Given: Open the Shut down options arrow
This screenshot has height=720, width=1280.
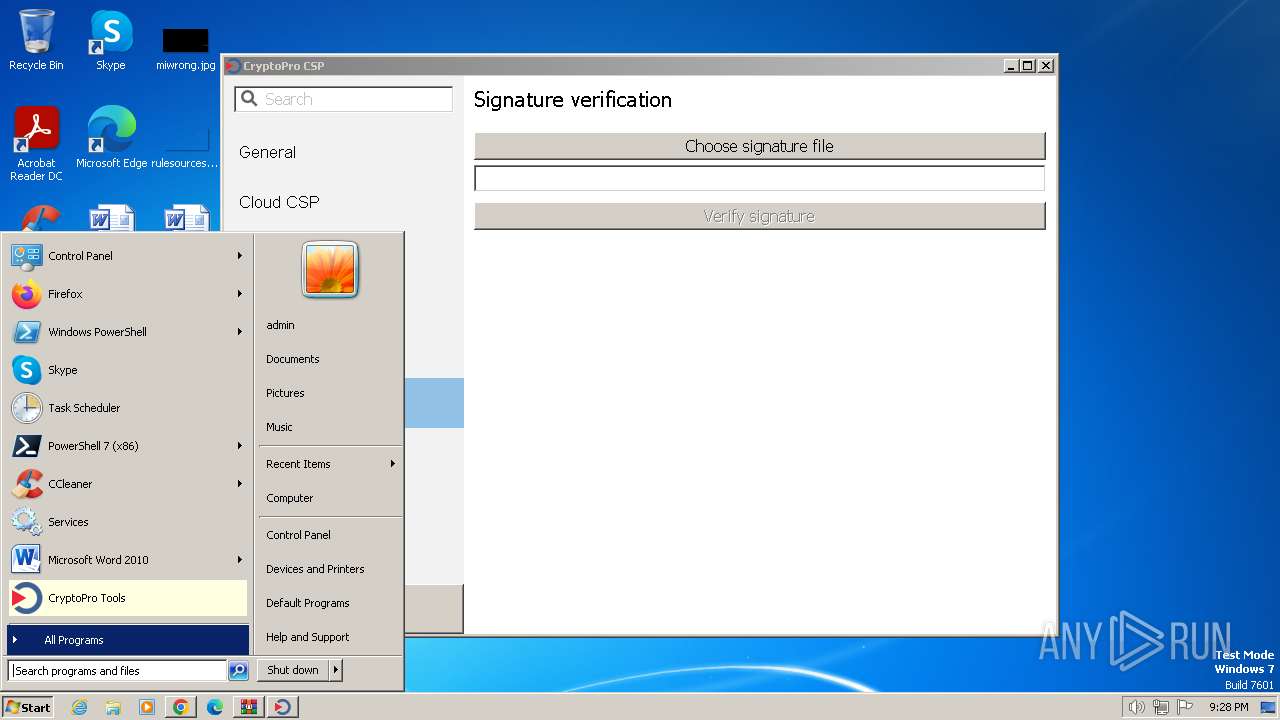Looking at the screenshot, I should [x=336, y=670].
